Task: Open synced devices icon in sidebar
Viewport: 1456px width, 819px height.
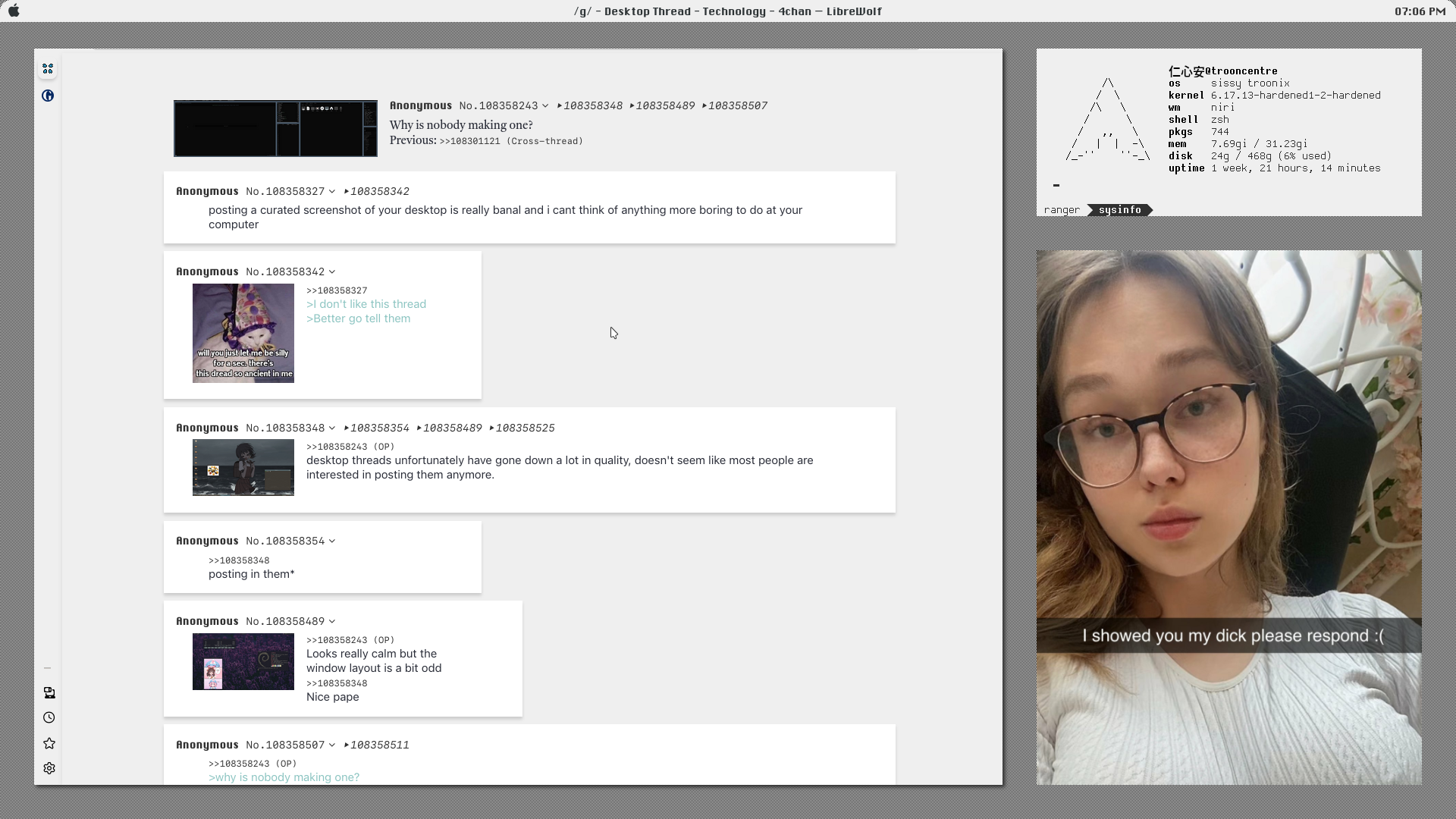Action: (49, 692)
